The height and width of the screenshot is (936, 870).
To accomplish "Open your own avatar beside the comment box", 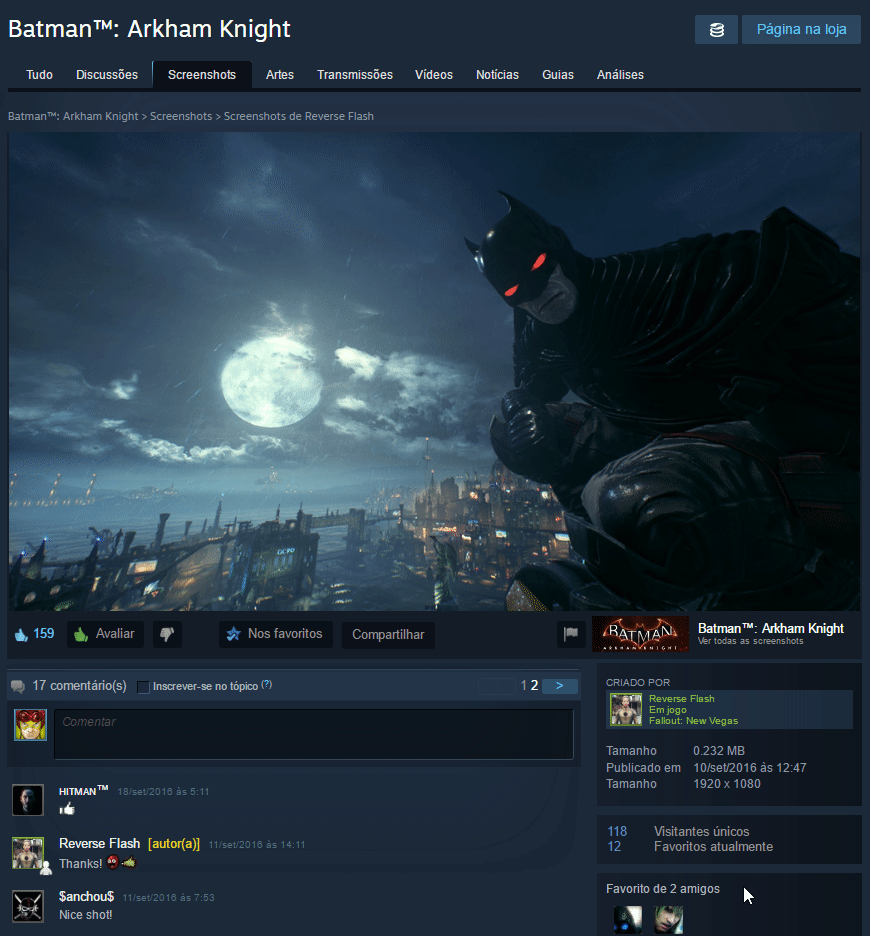I will pos(30,725).
